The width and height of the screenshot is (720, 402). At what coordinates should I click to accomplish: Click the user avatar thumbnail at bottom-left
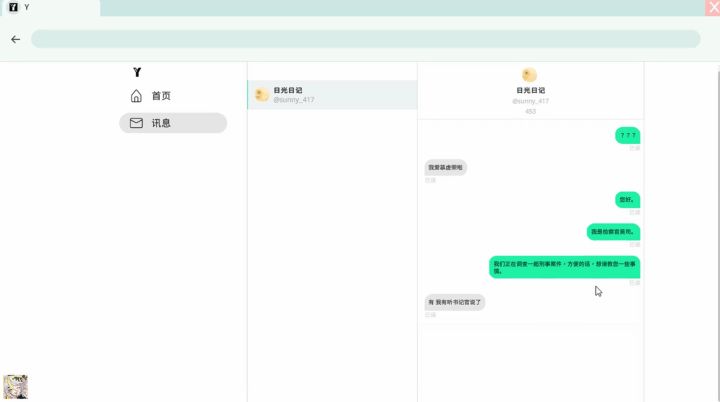15,386
